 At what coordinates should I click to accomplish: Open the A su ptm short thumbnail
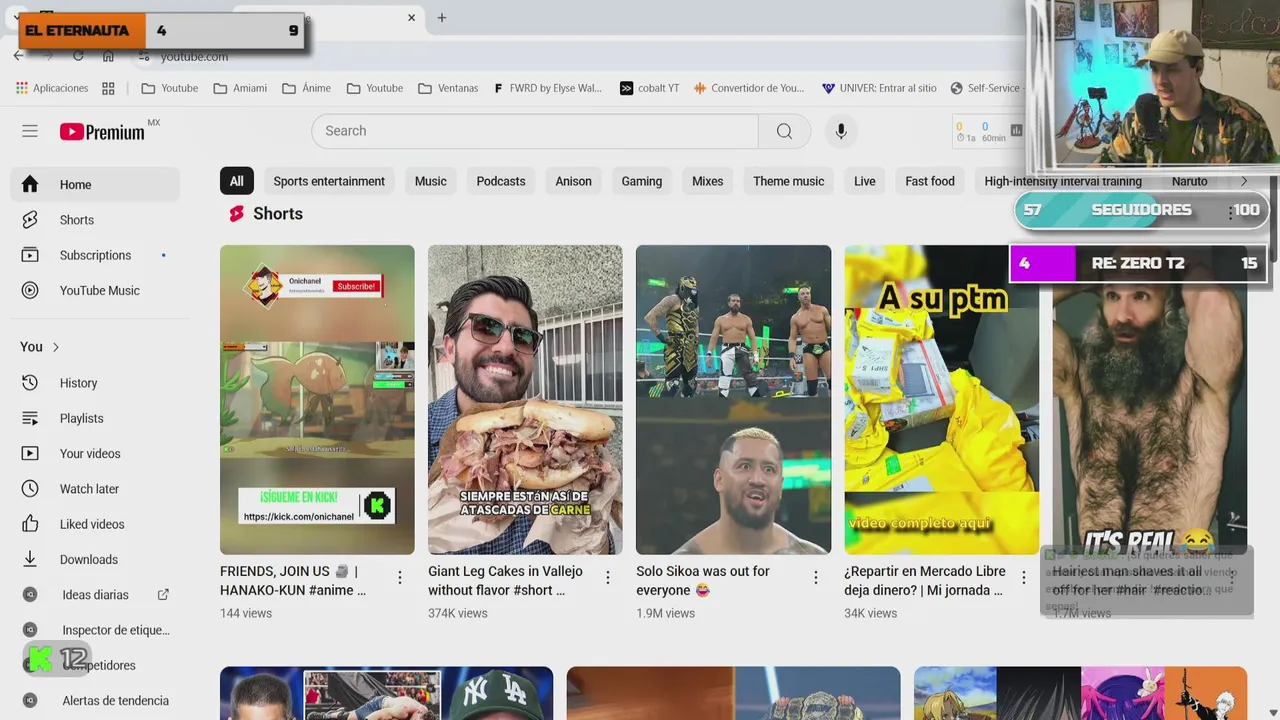click(941, 400)
